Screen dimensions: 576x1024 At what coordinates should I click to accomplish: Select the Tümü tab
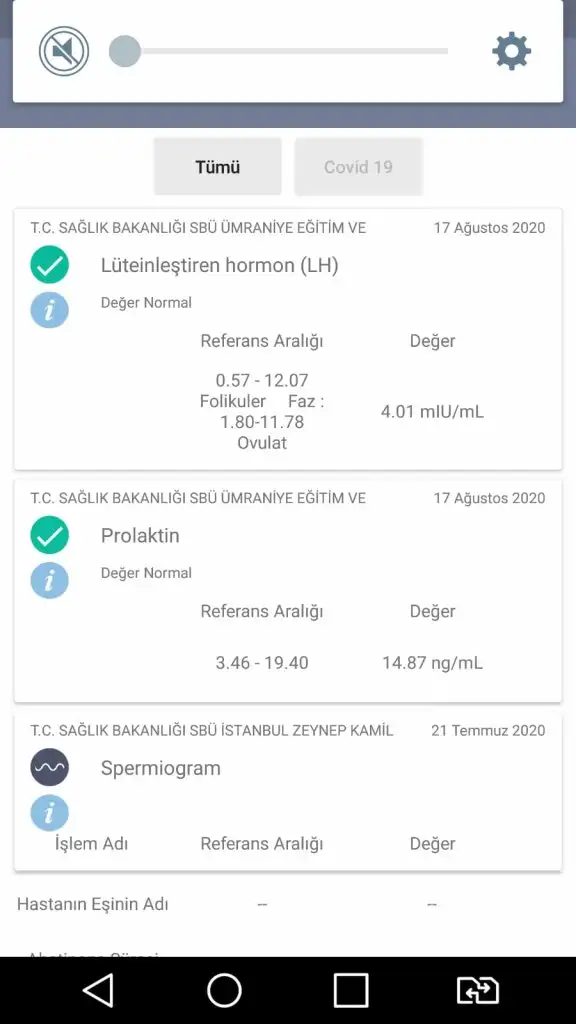click(217, 167)
